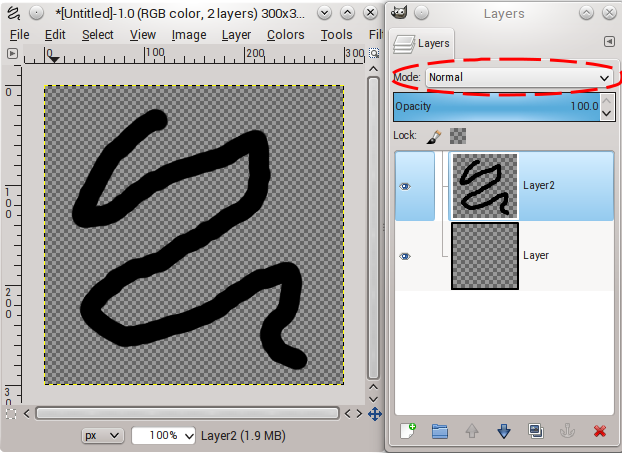Open the px unit dropdown
Screen dimensions: 622x453
click(102, 436)
